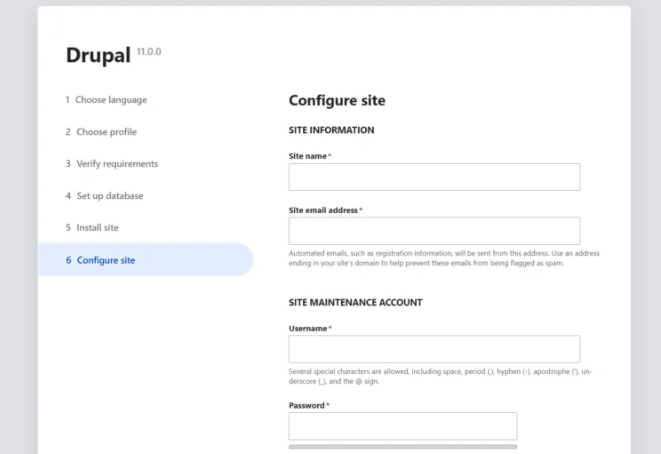
Task: Click the Site name input field
Action: pos(434,177)
